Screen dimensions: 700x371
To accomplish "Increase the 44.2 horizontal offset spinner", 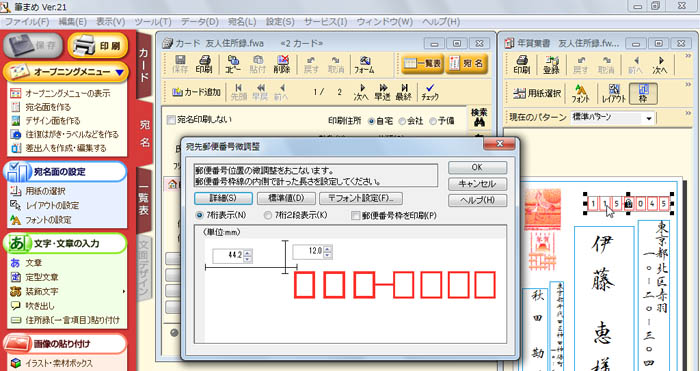I will [249, 253].
